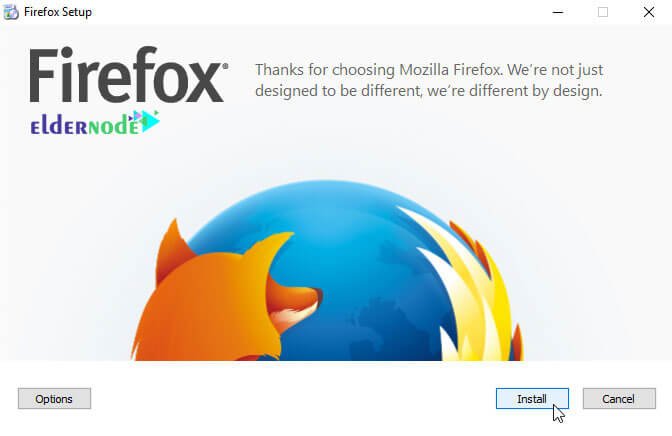Click "different by design" tagline line

(x=429, y=91)
